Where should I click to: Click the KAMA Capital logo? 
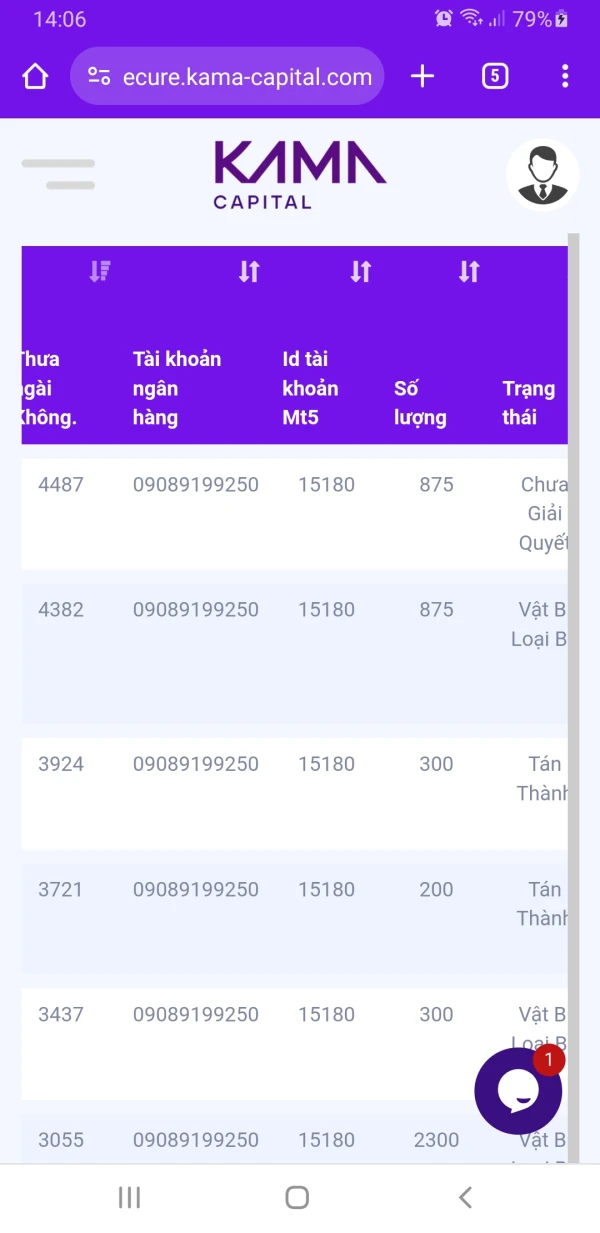[299, 174]
